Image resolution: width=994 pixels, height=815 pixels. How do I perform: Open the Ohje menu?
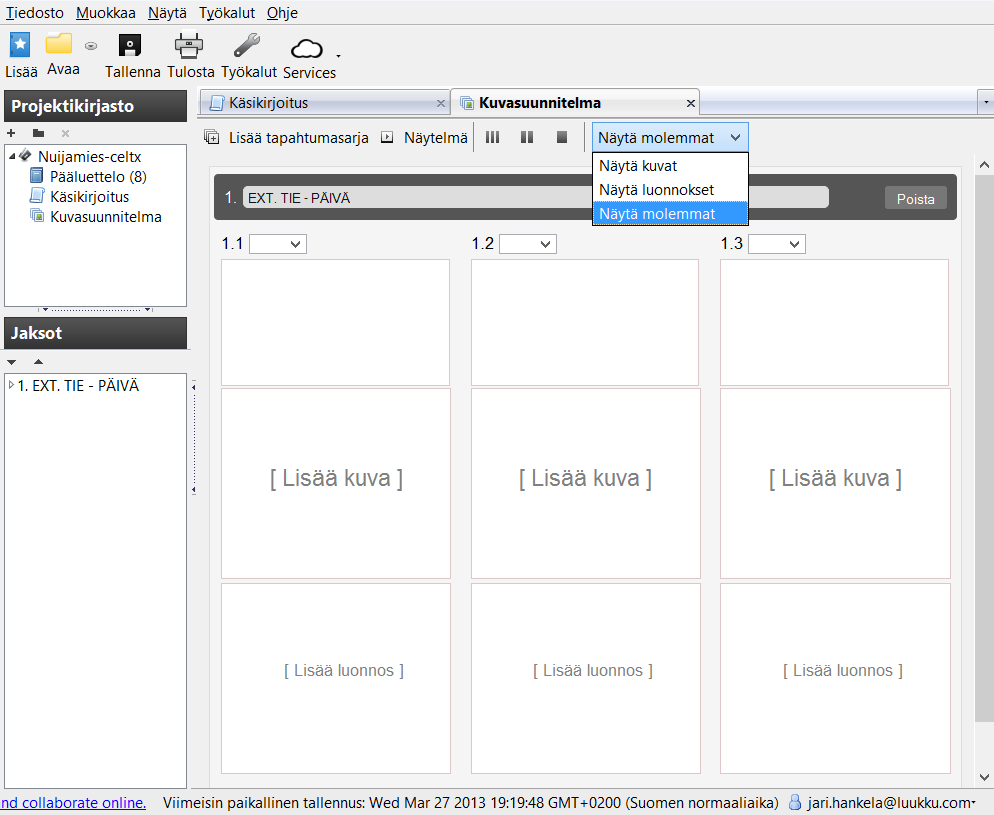tap(282, 13)
